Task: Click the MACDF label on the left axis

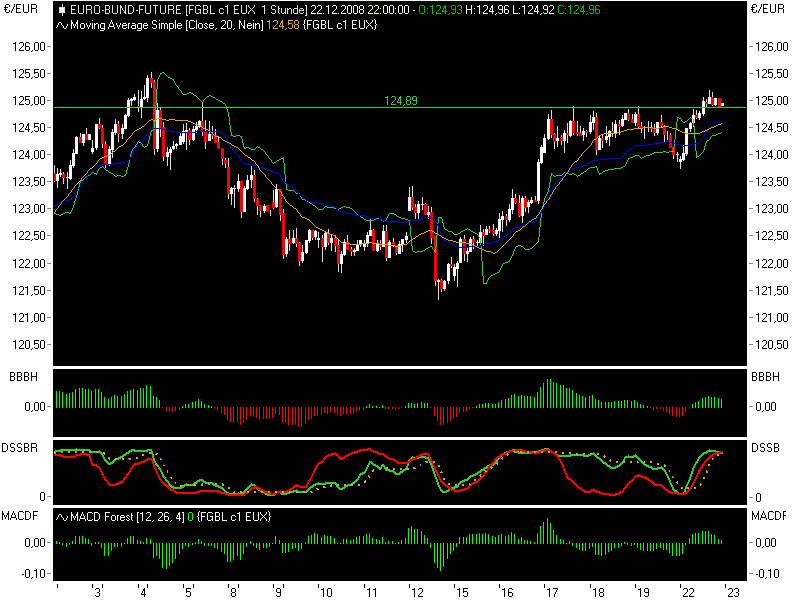Action: coord(19,516)
